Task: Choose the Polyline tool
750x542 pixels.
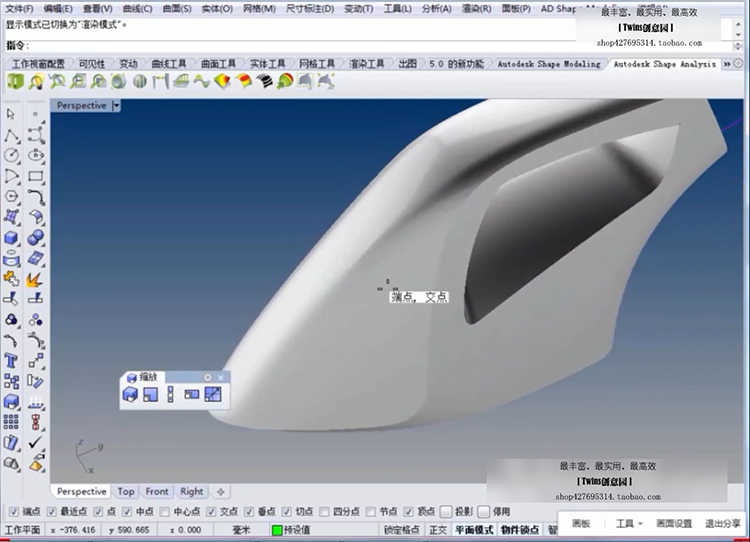Action: pos(12,136)
